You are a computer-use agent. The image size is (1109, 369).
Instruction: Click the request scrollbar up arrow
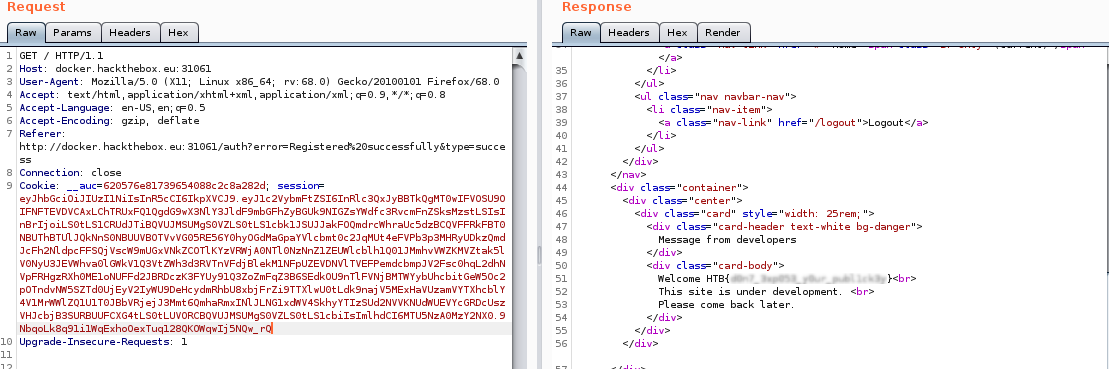pyautogui.click(x=518, y=56)
